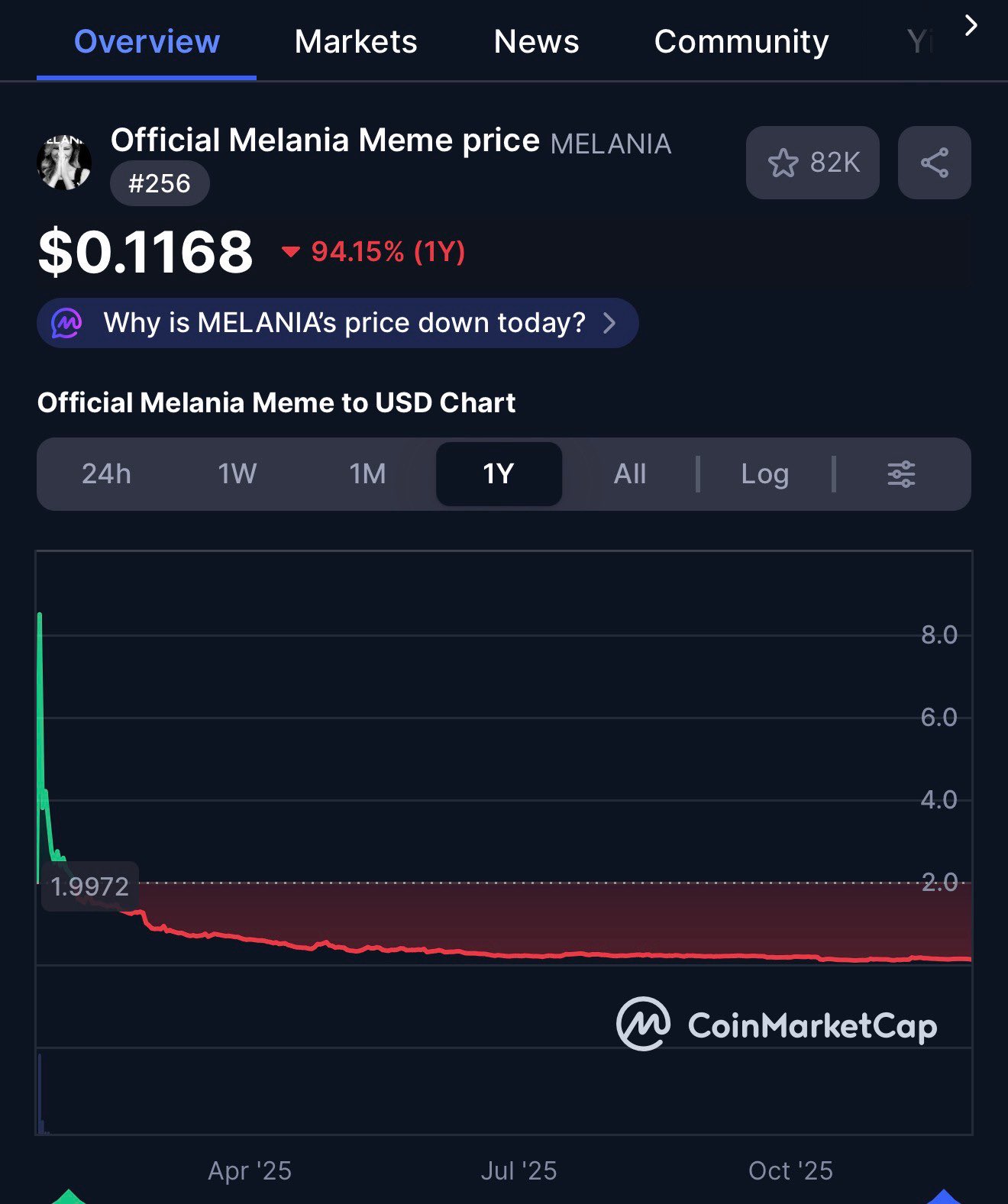The width and height of the screenshot is (1008, 1204).
Task: Expand the price question chevron arrow
Action: tap(609, 323)
